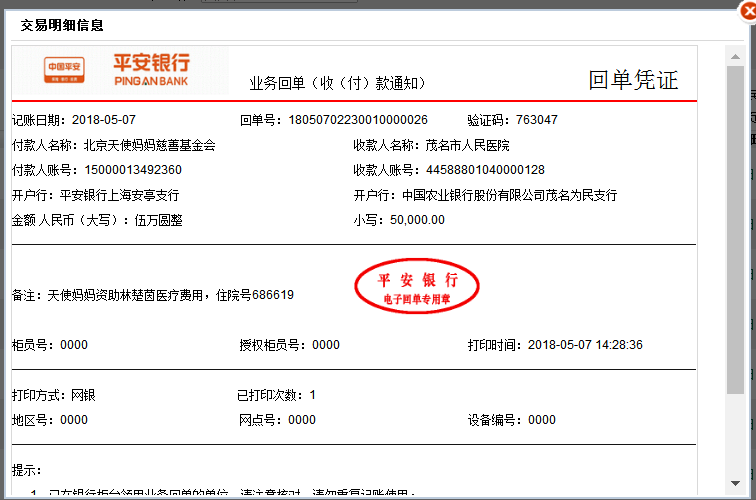Click the 设备编号 value 0000

542,420
